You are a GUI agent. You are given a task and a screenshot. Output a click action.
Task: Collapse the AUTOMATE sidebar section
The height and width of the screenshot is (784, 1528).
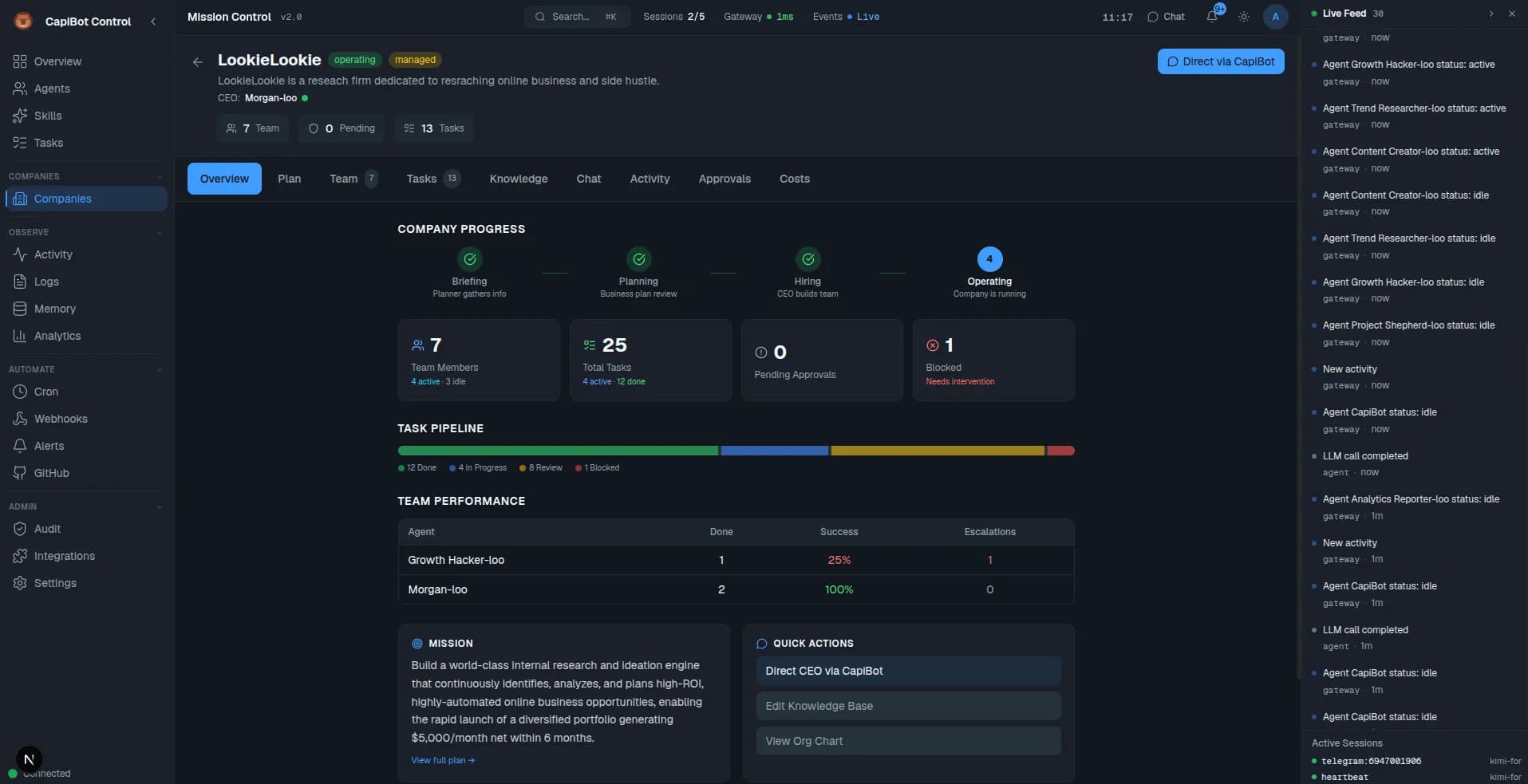tap(159, 369)
